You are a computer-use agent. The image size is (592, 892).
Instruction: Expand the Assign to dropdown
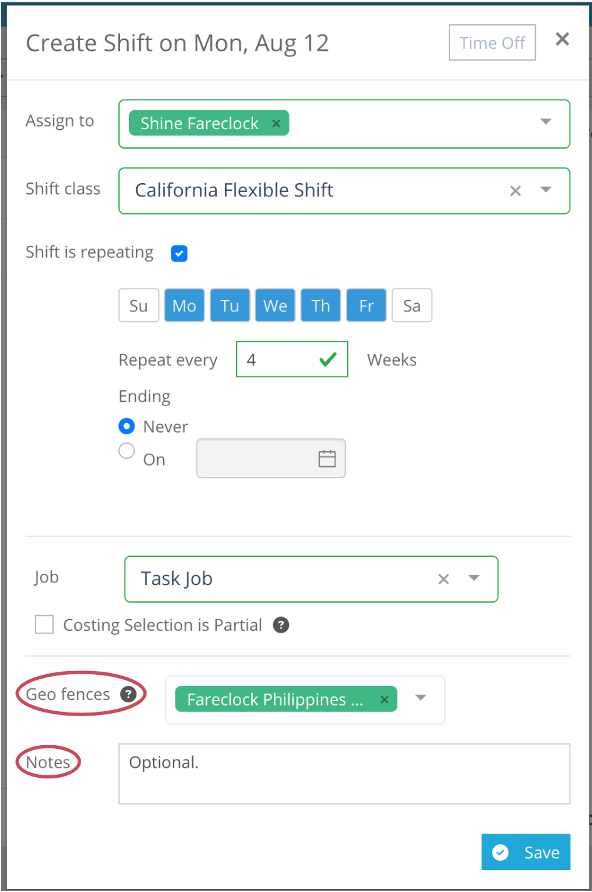pyautogui.click(x=546, y=121)
